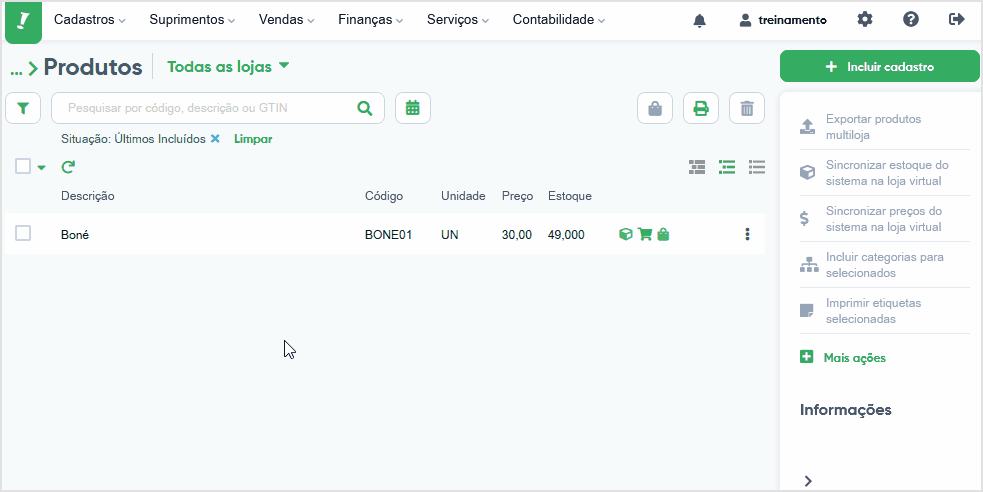Click the Boné shopping cart icon

point(644,234)
